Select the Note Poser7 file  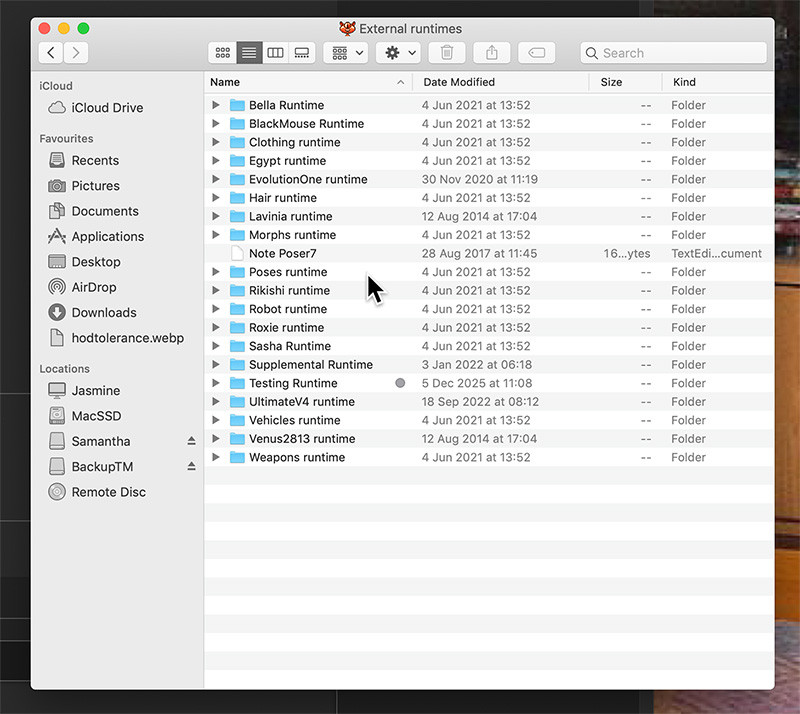489,253
